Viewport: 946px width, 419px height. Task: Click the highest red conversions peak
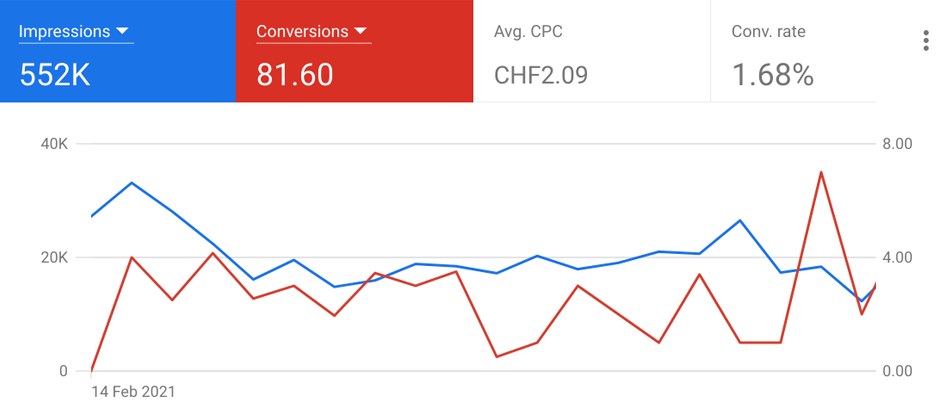click(x=821, y=172)
